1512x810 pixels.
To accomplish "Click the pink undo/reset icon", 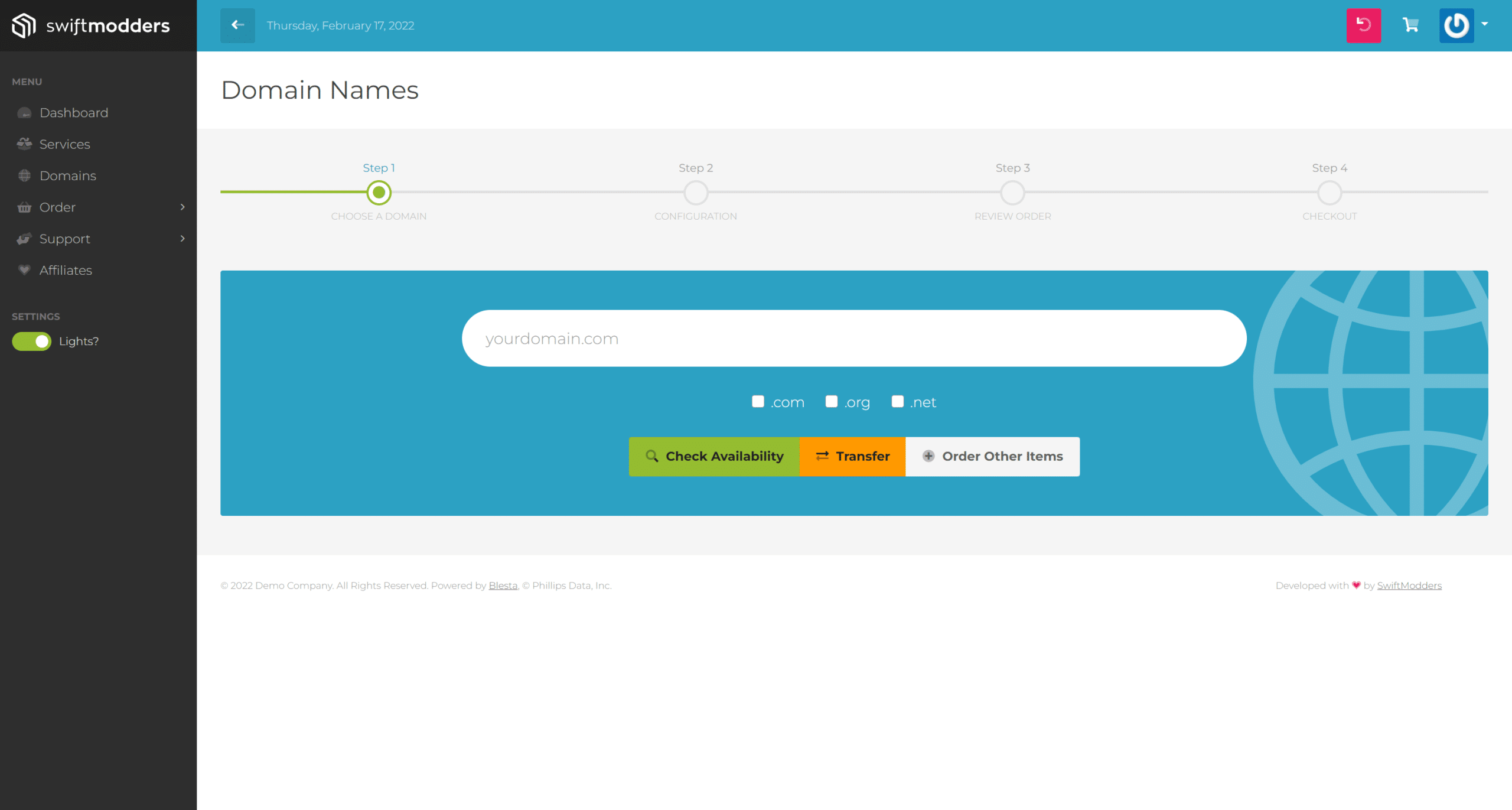I will click(1363, 25).
